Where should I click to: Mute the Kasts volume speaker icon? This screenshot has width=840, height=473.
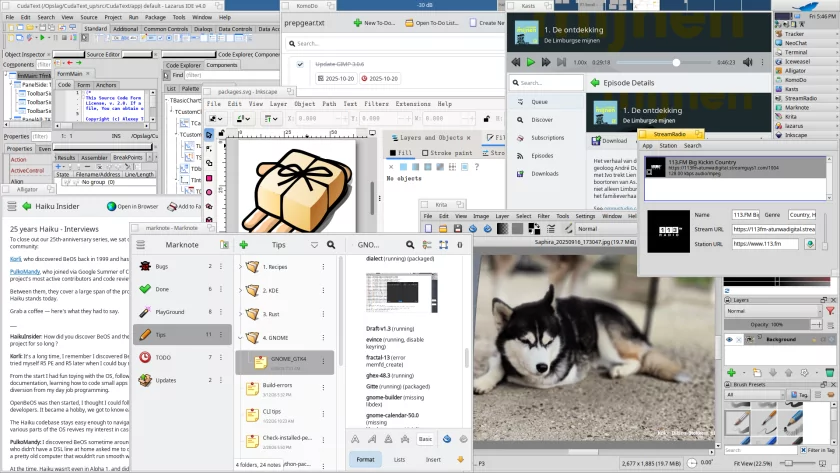747,62
